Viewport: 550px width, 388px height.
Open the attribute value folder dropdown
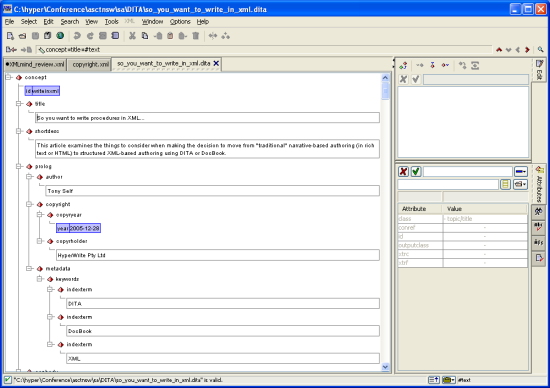tap(520, 184)
